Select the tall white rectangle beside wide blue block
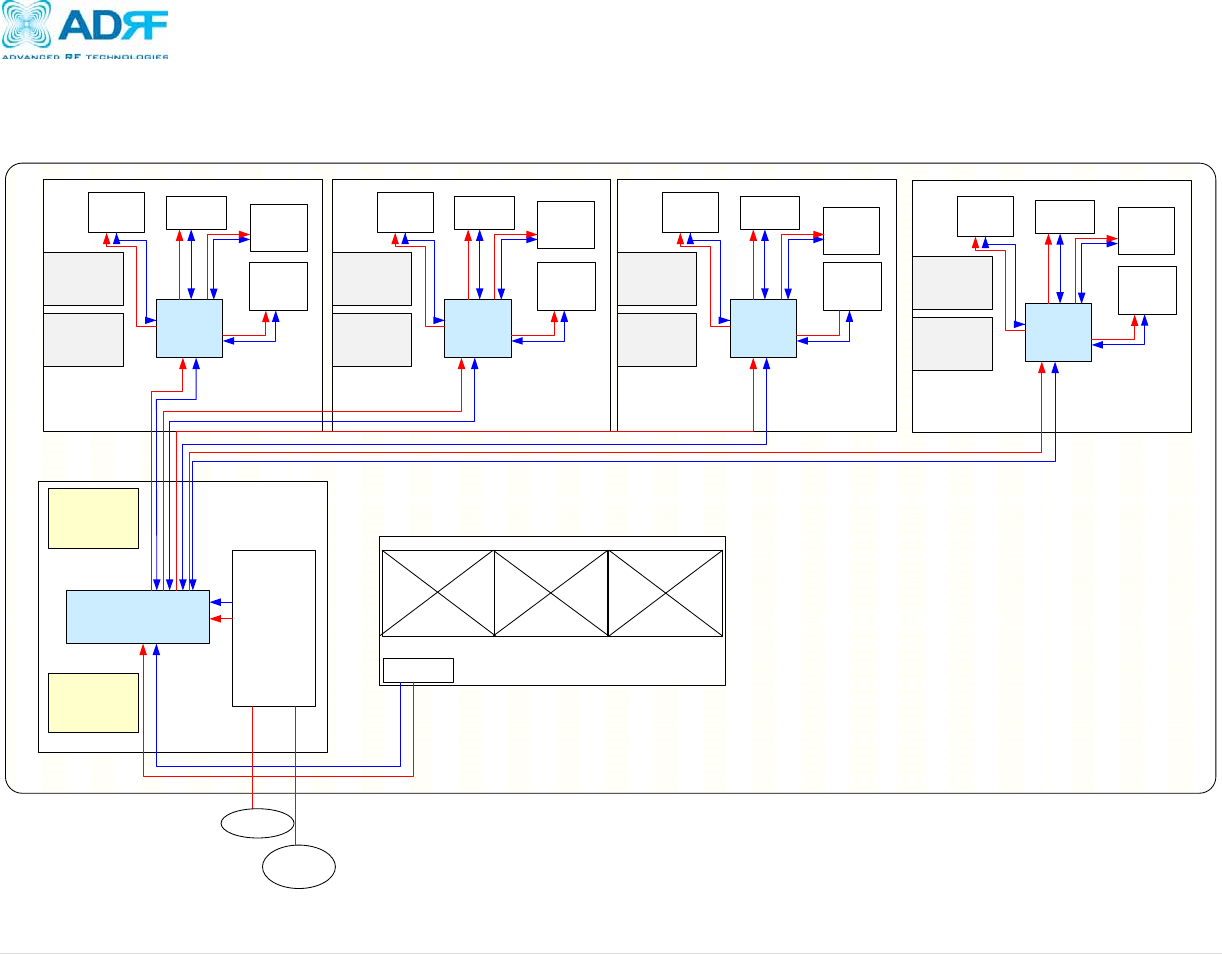The image size is (1222, 954). (x=274, y=628)
